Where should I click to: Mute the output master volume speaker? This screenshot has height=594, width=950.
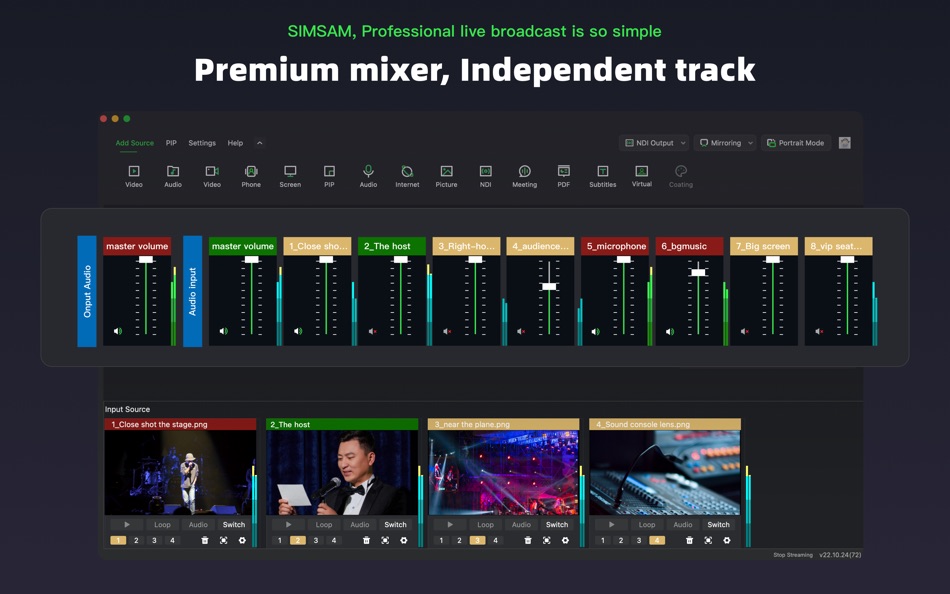pyautogui.click(x=118, y=331)
